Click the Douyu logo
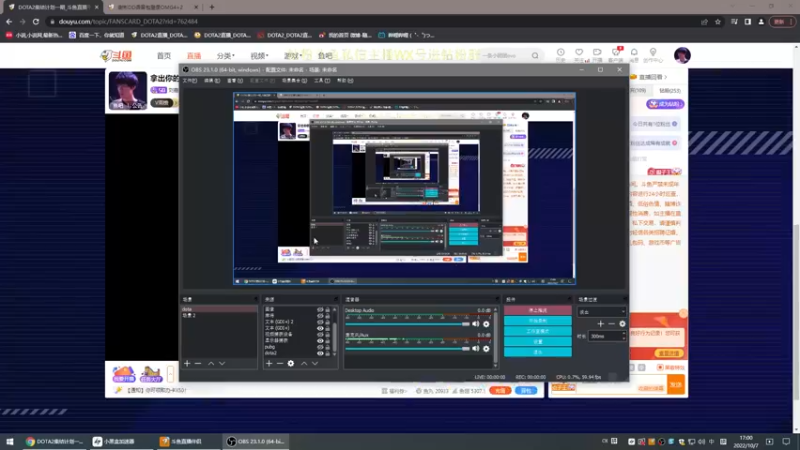The height and width of the screenshot is (450, 800). tap(116, 56)
